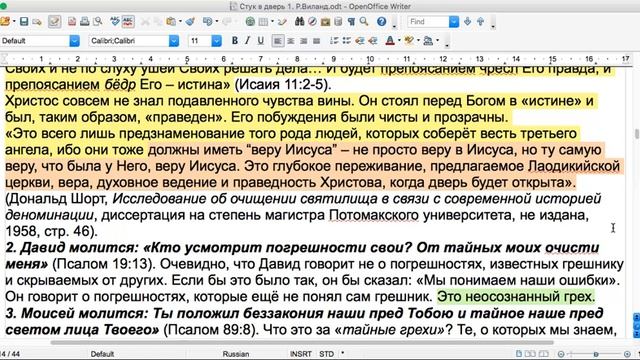
Task: Open the Paste options dropdown arrow
Action: (180, 22)
